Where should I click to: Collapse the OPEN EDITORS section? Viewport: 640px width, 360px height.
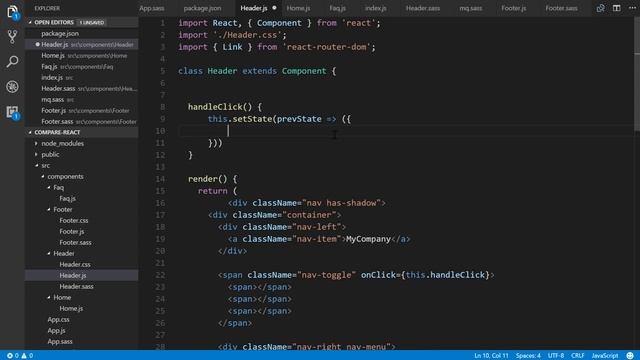(x=30, y=22)
